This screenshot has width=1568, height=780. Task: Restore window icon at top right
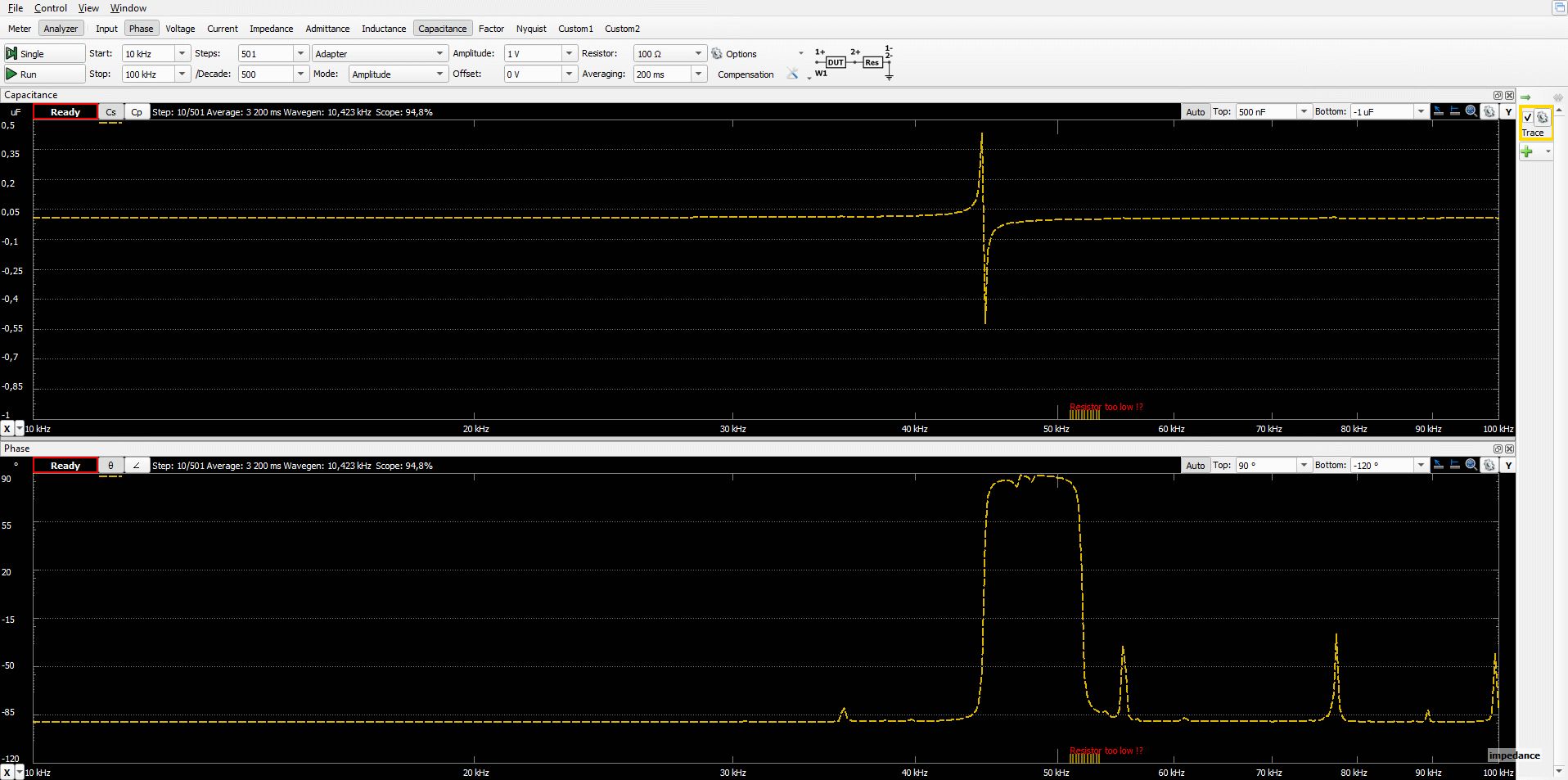[1559, 7]
